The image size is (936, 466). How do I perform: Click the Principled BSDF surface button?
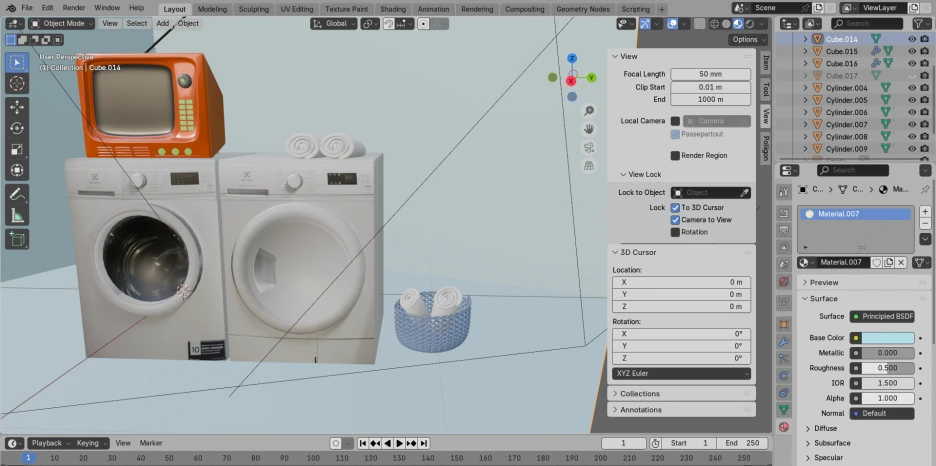[x=882, y=317]
